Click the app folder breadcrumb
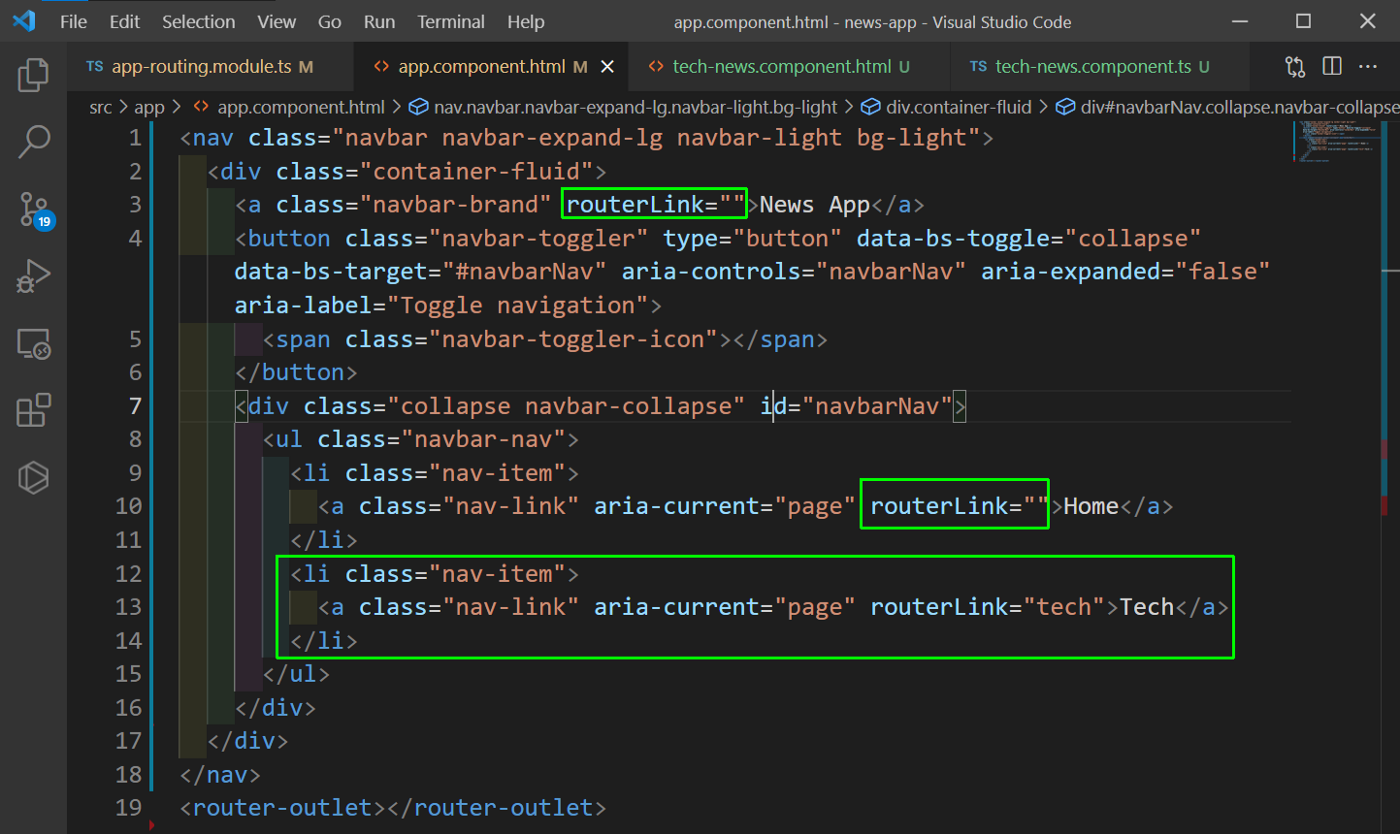The height and width of the screenshot is (834, 1400). click(149, 106)
